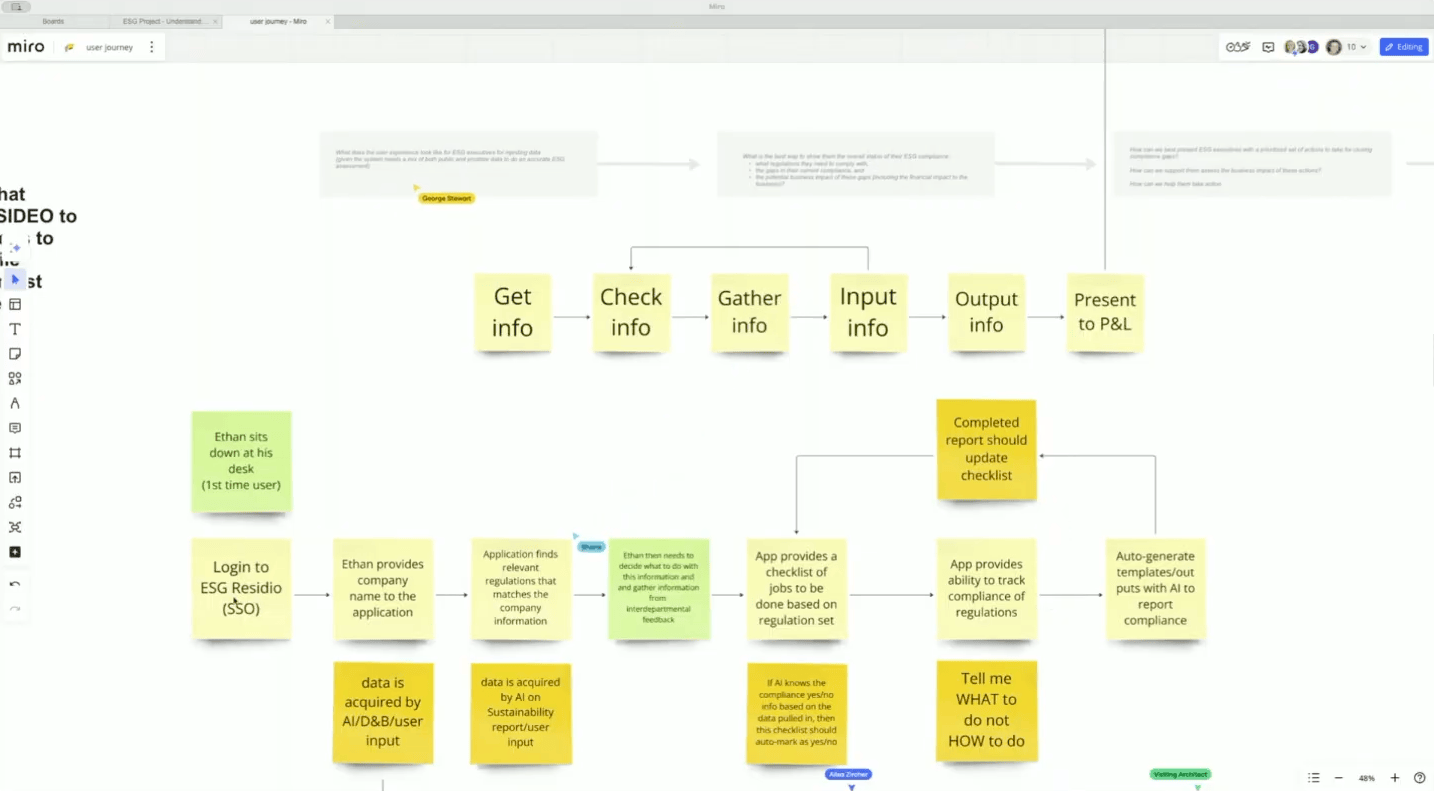The width and height of the screenshot is (1434, 791).
Task: Click the Undo arrow
Action: pos(15,584)
